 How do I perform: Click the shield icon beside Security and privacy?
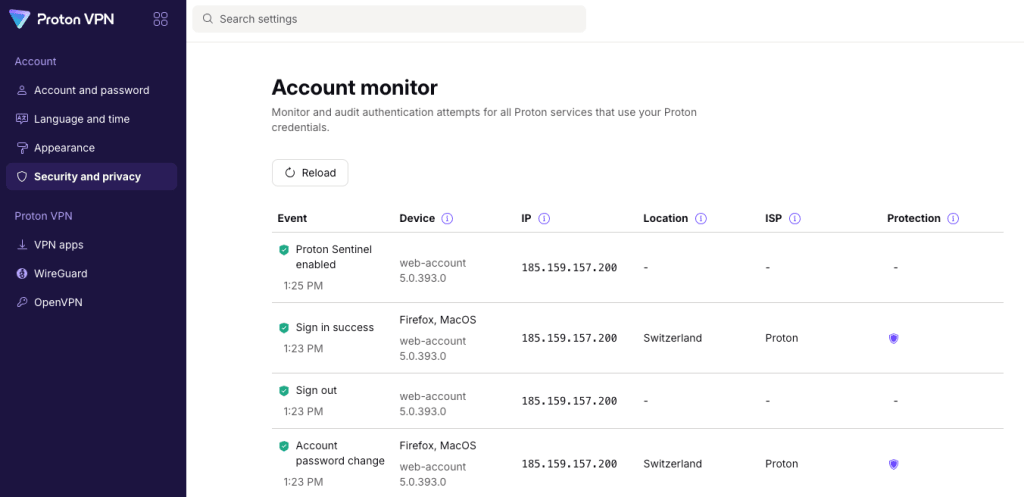coord(22,176)
